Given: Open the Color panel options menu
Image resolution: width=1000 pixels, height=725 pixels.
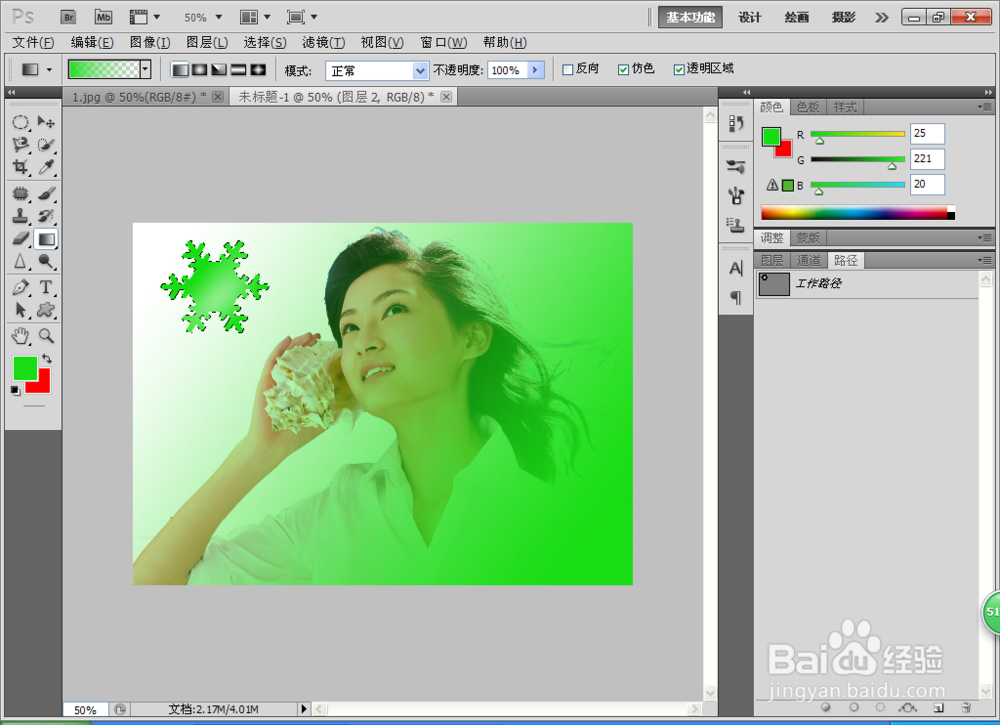Looking at the screenshot, I should (x=985, y=107).
